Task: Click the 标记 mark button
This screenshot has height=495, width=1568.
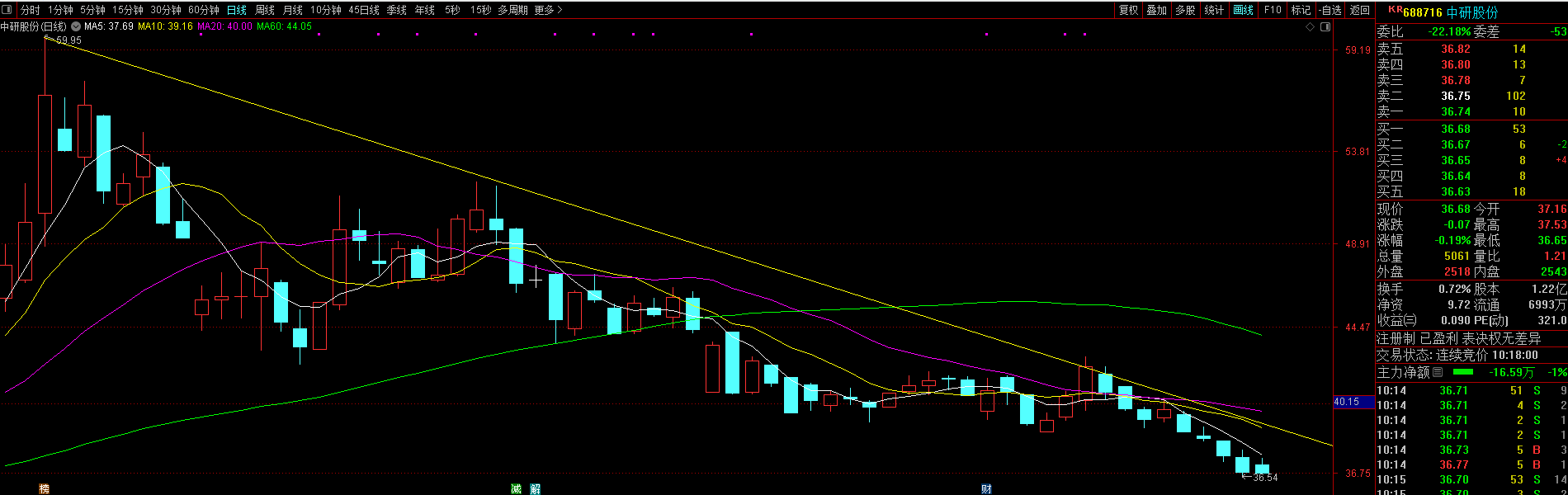Action: tap(1301, 10)
